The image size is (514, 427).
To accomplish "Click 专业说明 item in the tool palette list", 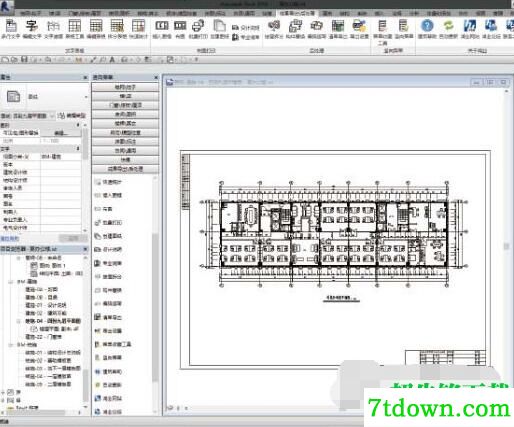I will [x=108, y=263].
